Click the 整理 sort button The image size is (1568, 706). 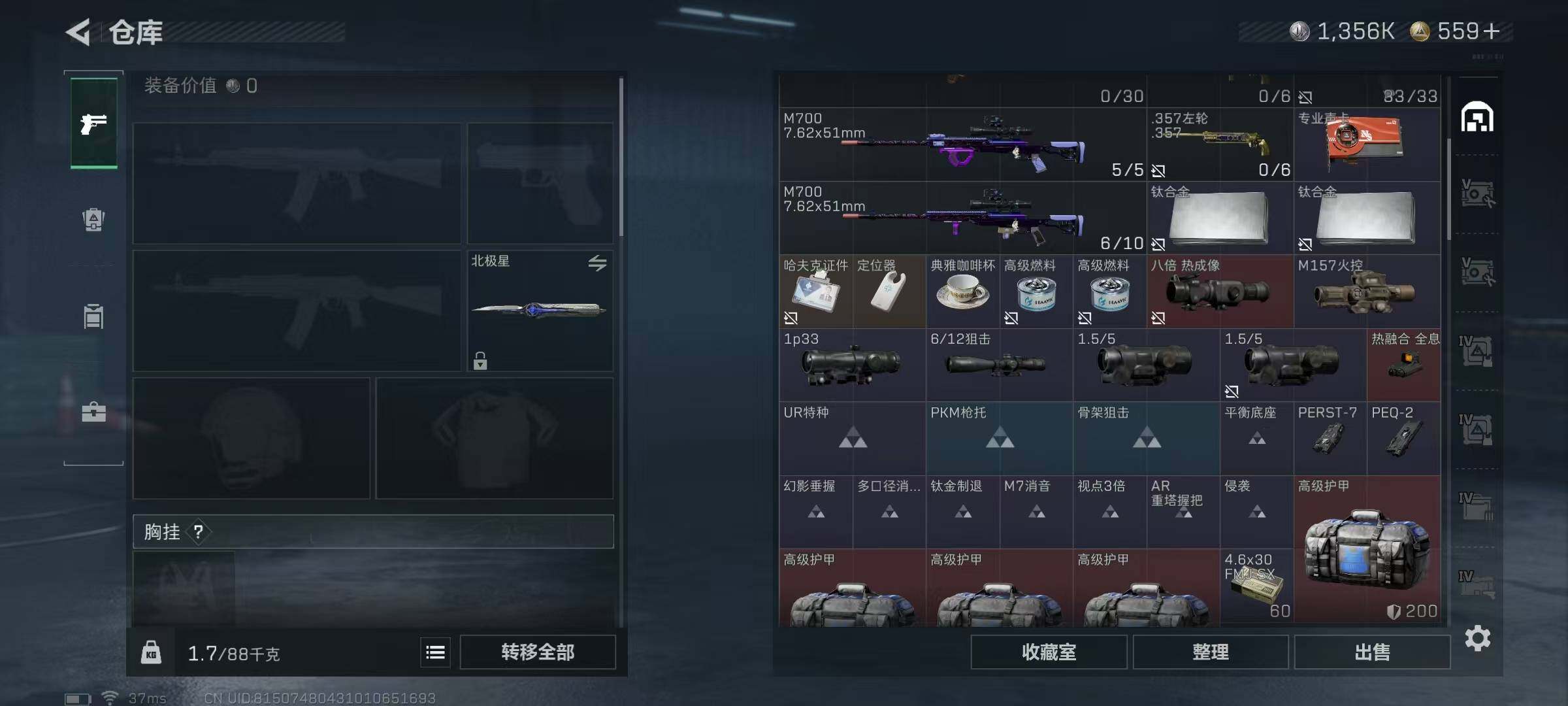(x=1211, y=652)
